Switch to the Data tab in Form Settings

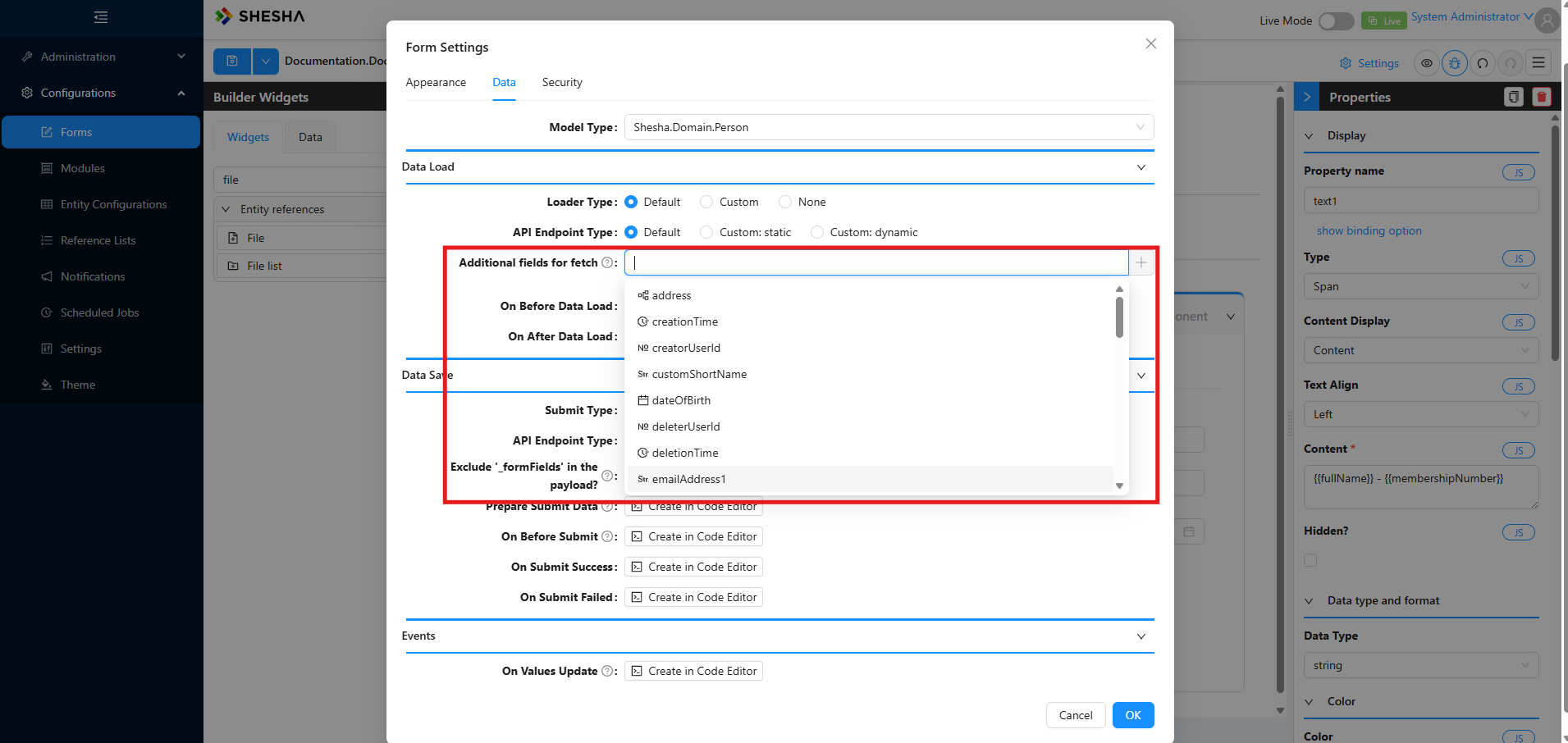click(504, 82)
